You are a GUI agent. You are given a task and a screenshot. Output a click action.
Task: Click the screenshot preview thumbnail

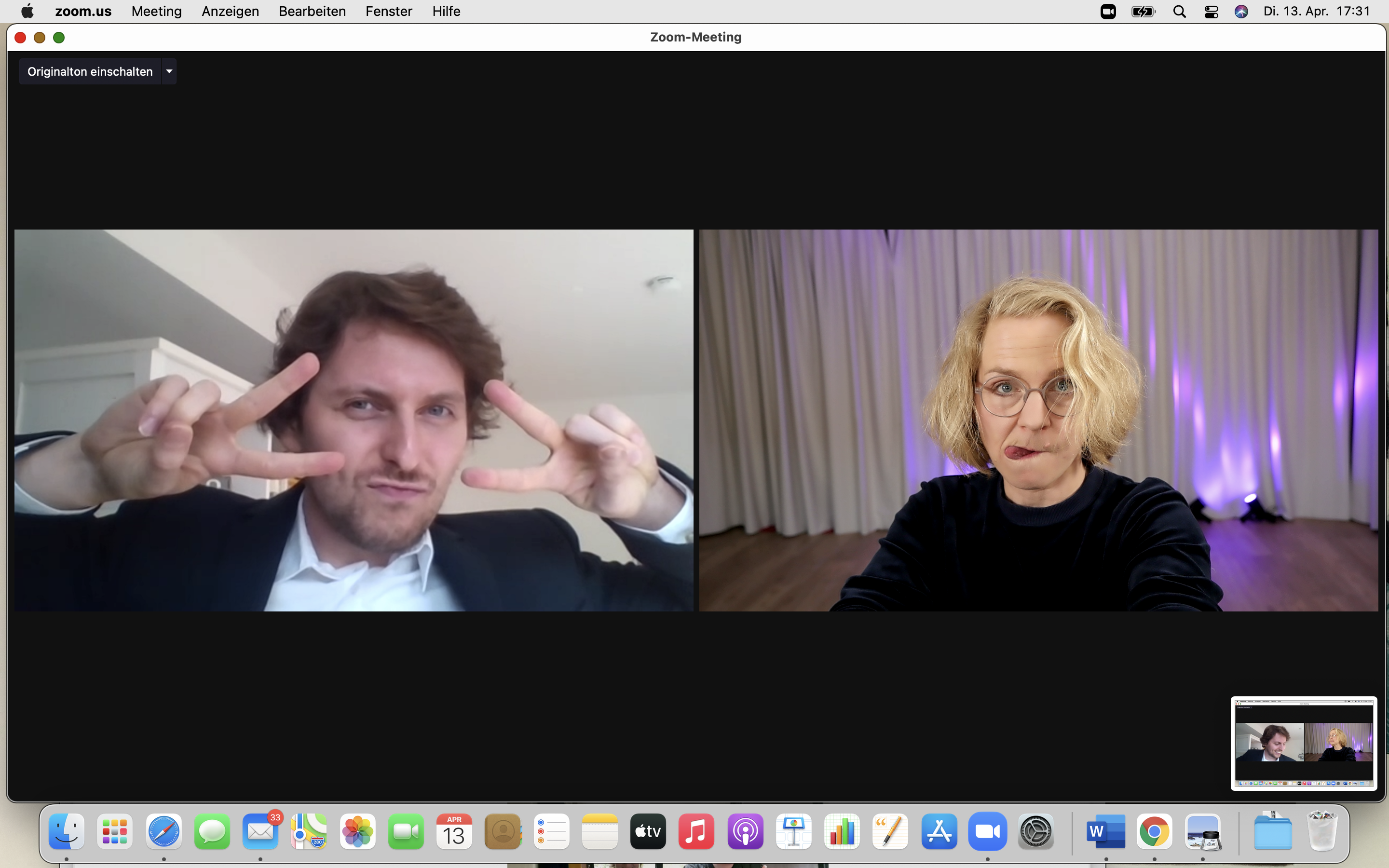[1304, 743]
